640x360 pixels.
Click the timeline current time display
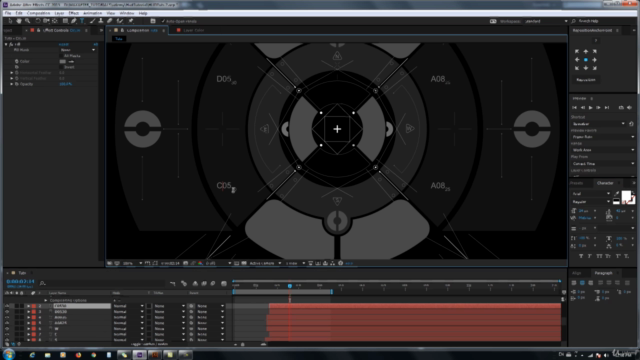[20, 282]
